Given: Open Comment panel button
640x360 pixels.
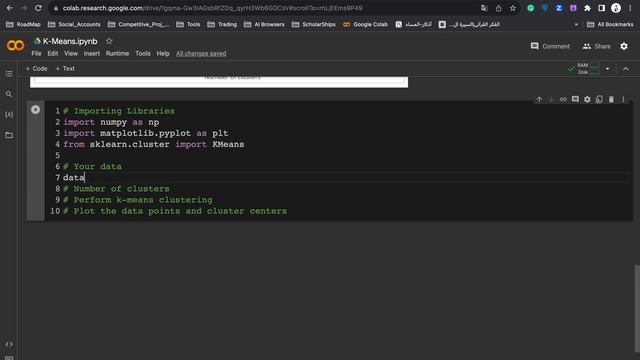Looking at the screenshot, I should 550,46.
